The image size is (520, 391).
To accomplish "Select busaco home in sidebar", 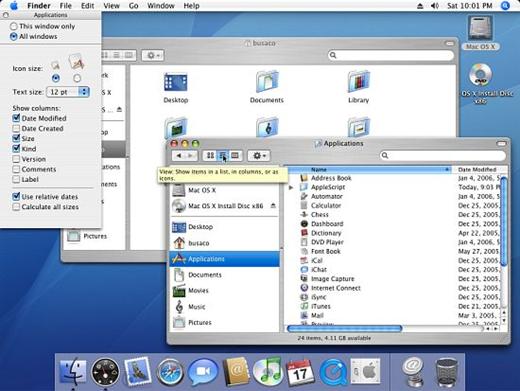I will pyautogui.click(x=224, y=243).
